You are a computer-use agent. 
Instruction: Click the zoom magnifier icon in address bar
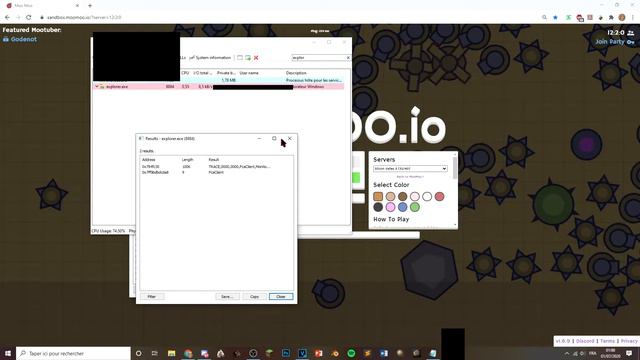tap(544, 17)
